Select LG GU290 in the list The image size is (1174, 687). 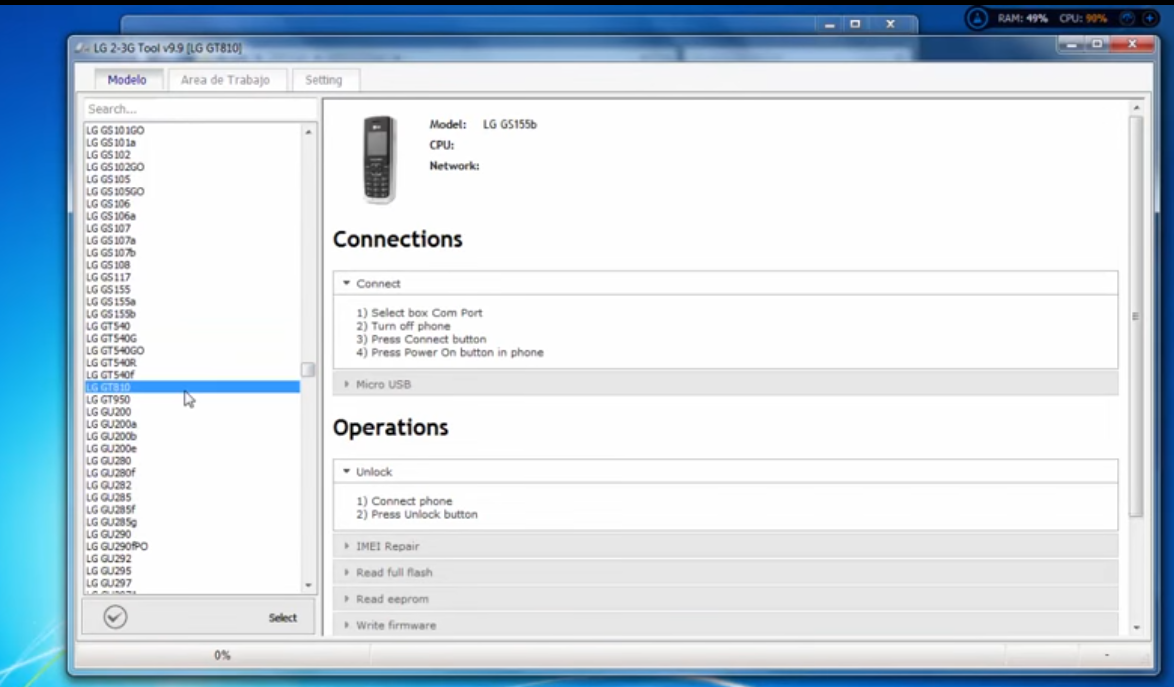tap(192, 534)
